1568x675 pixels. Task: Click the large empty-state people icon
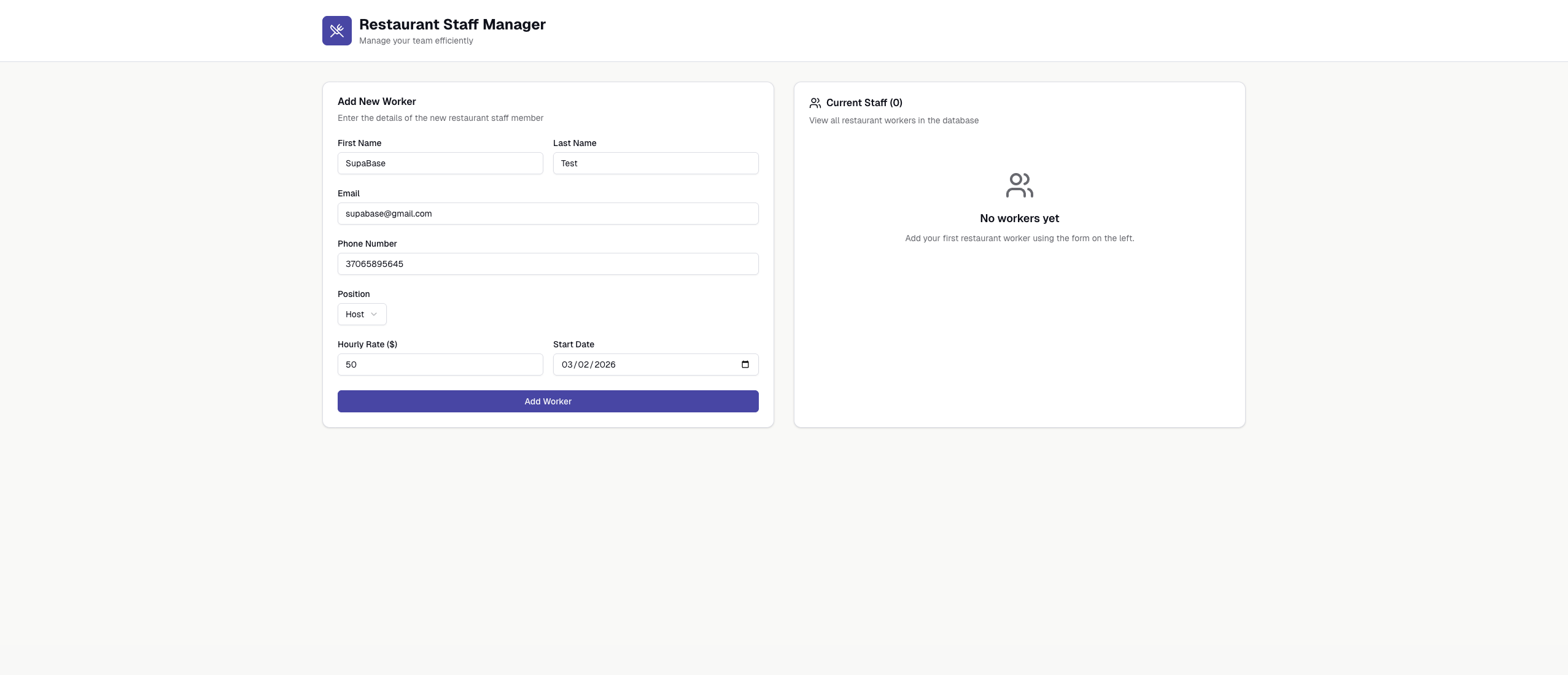tap(1019, 185)
